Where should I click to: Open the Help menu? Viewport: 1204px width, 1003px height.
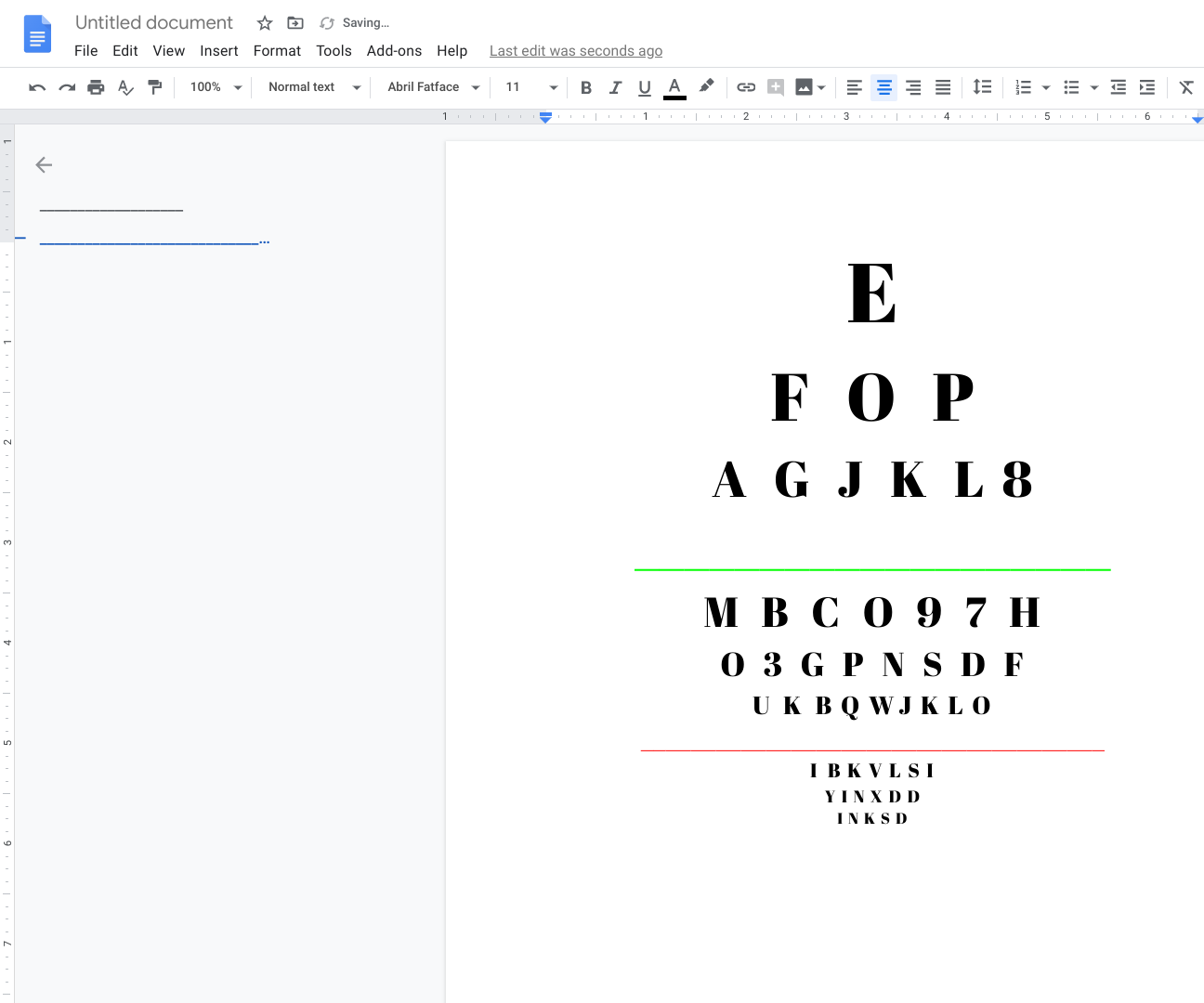point(452,51)
